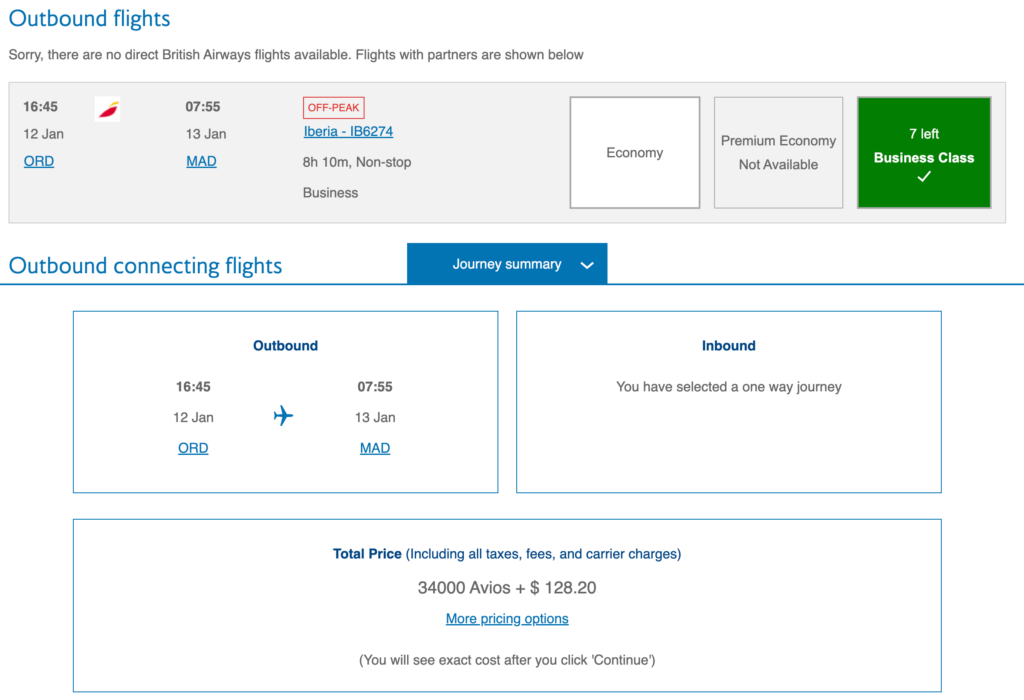1024x700 pixels.
Task: Click the airplane icon in the Outbound card
Action: coord(283,417)
